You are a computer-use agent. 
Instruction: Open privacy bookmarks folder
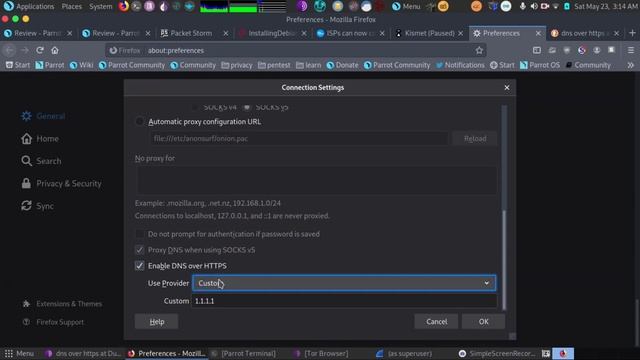coord(237,65)
